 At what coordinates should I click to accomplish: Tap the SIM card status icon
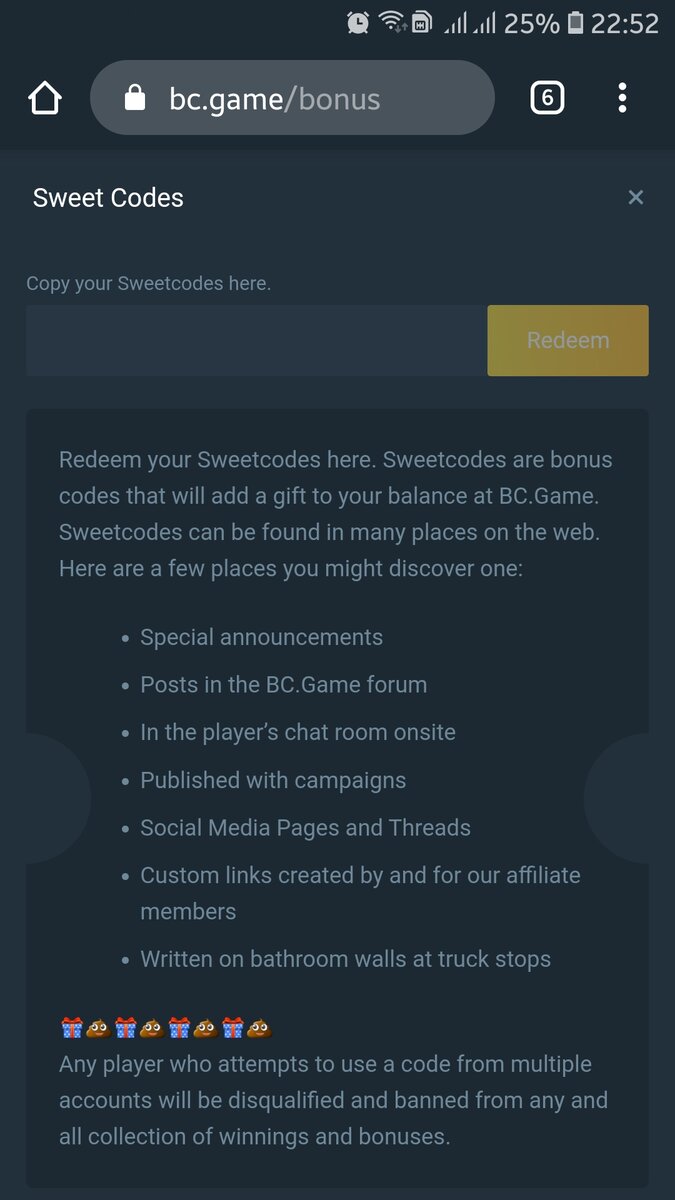(x=422, y=22)
